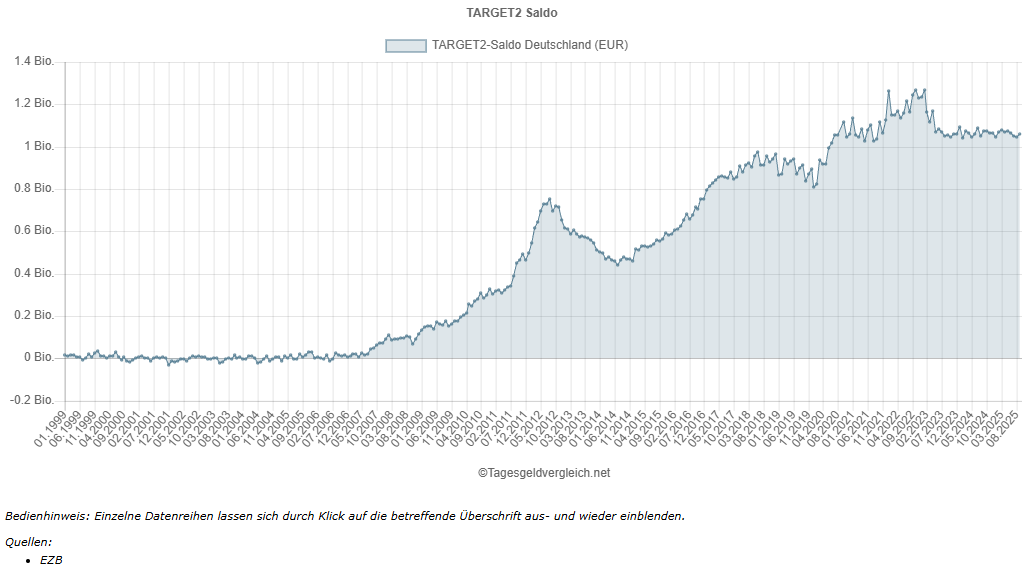
Task: Click the 0.2 Bio. y-axis label
Action: pyautogui.click(x=33, y=315)
